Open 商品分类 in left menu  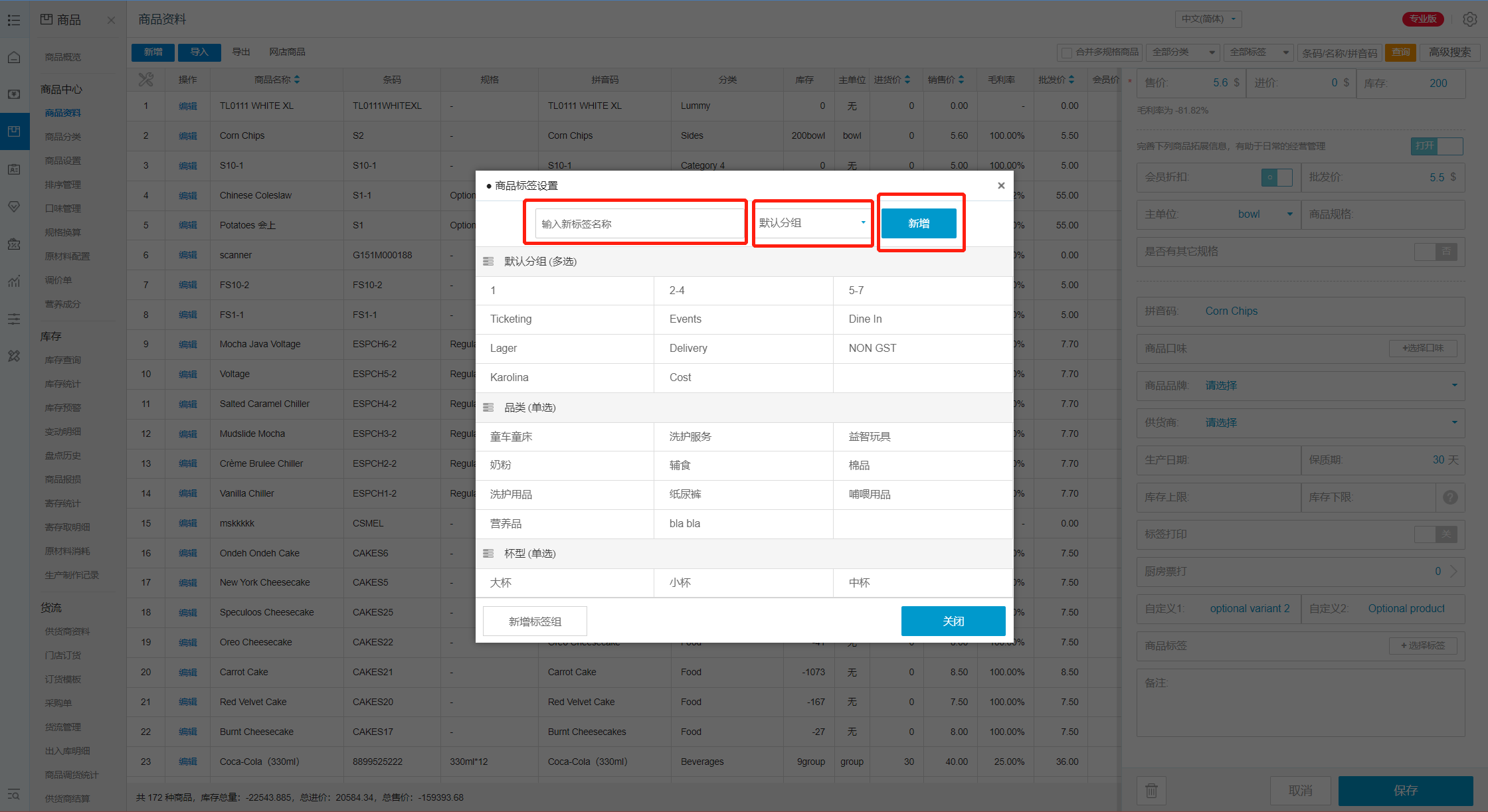click(63, 137)
